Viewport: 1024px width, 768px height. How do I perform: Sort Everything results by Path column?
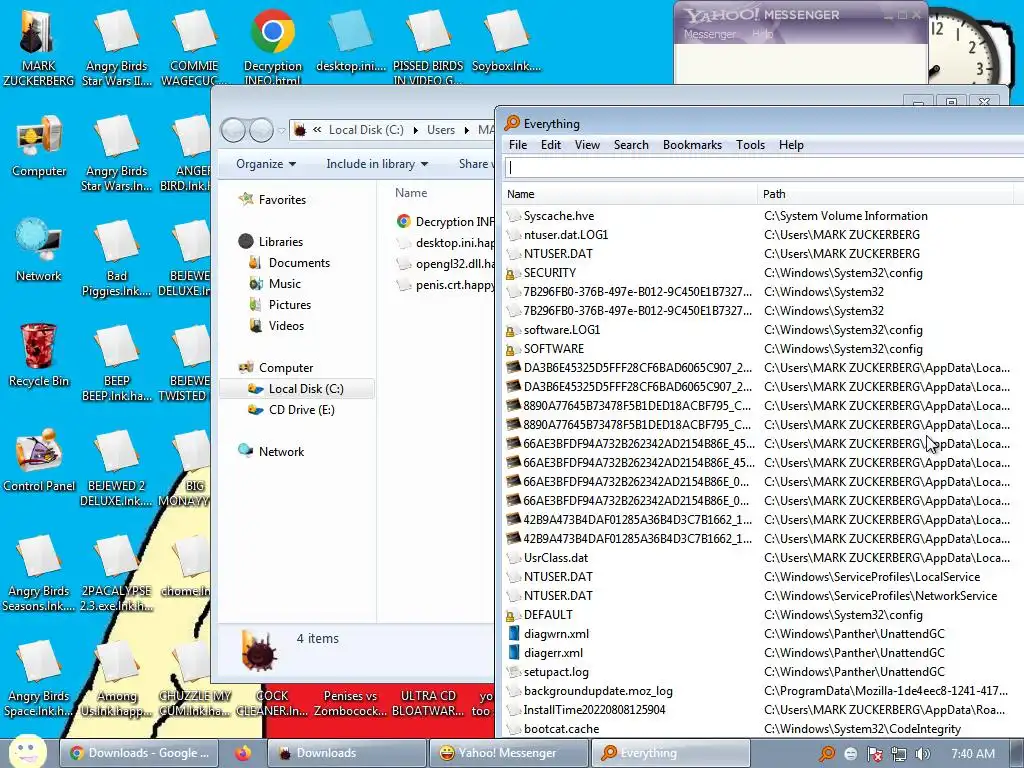888,194
